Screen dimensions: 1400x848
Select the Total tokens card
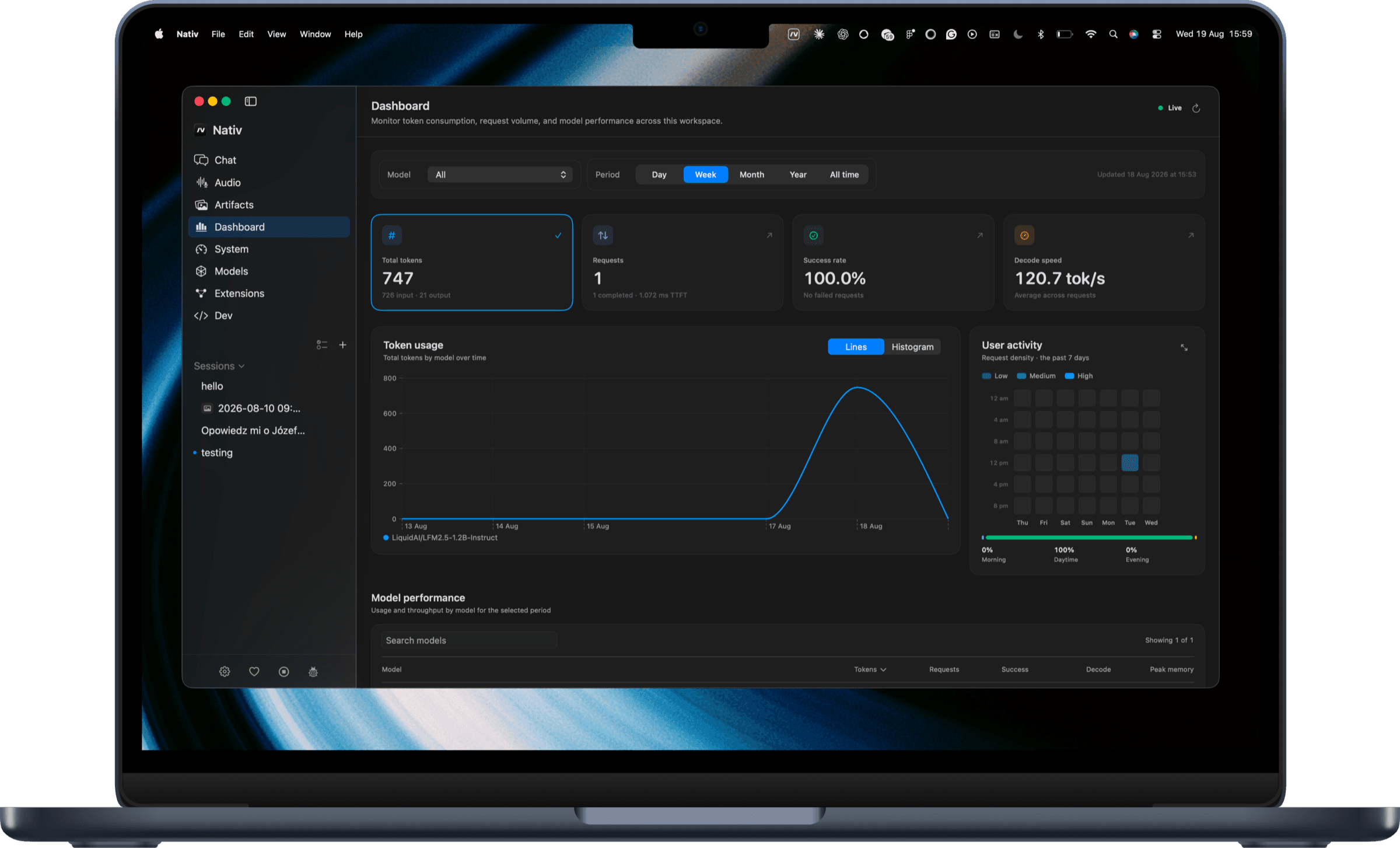click(472, 263)
